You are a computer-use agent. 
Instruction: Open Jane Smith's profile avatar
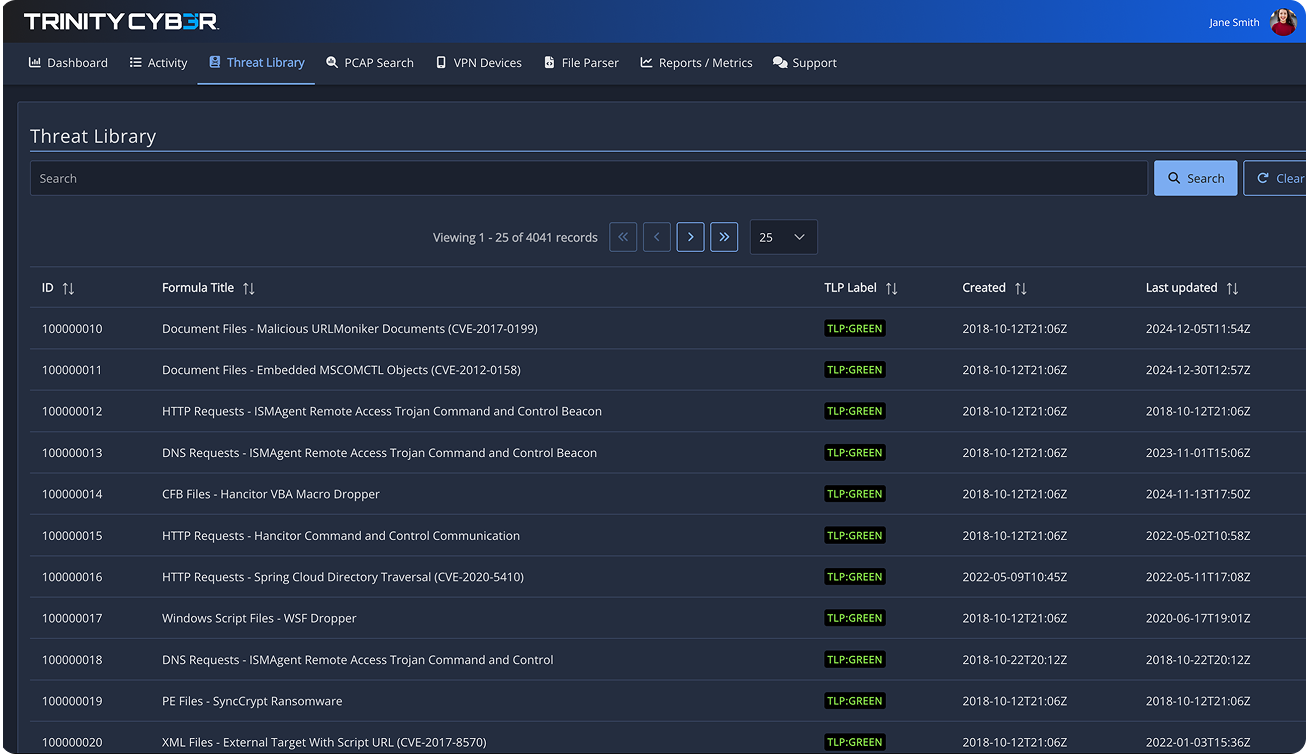(x=1283, y=21)
